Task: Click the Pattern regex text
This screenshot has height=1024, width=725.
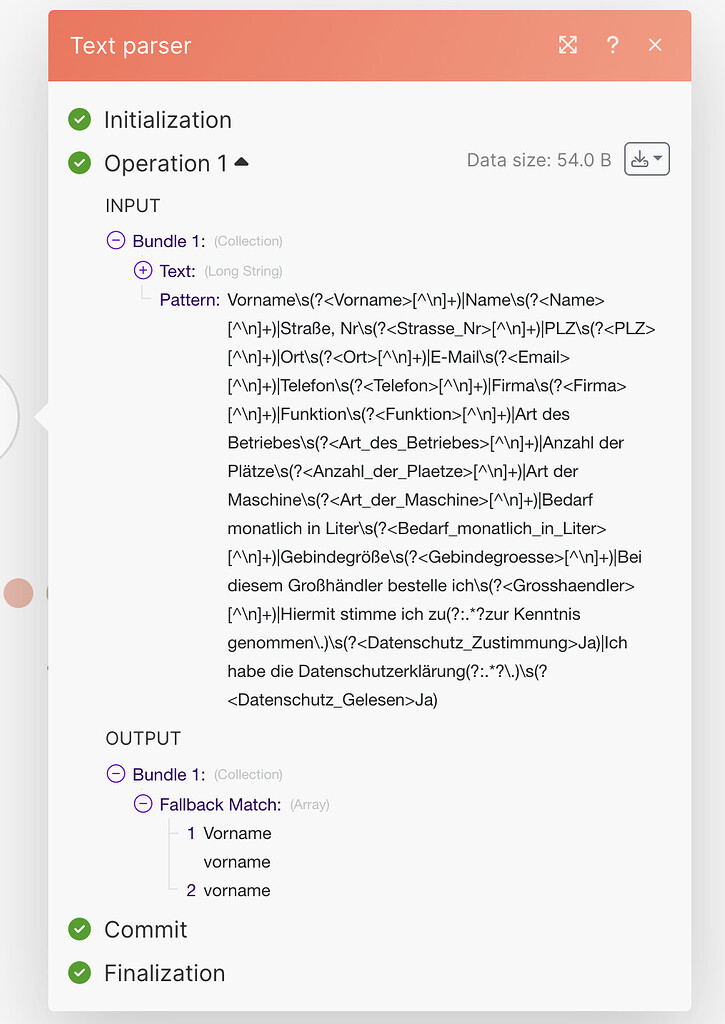Action: click(x=430, y=499)
